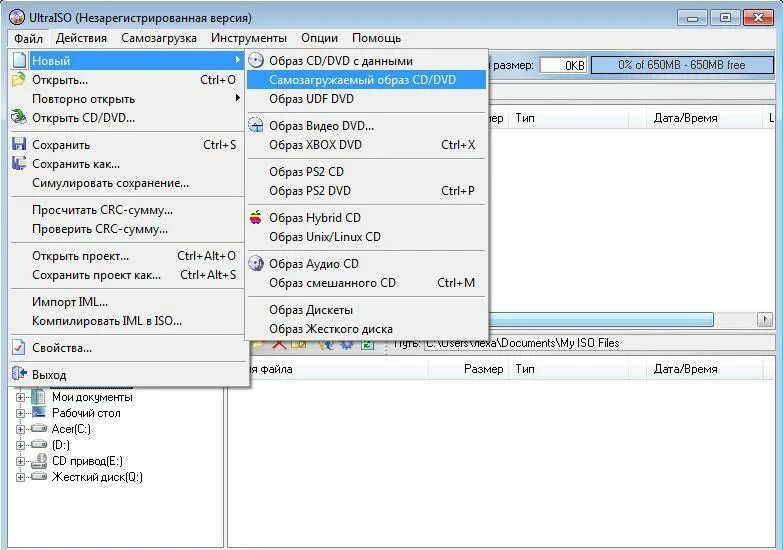
Task: Click the checkmark icon beside Свойства...
Action: 18,347
